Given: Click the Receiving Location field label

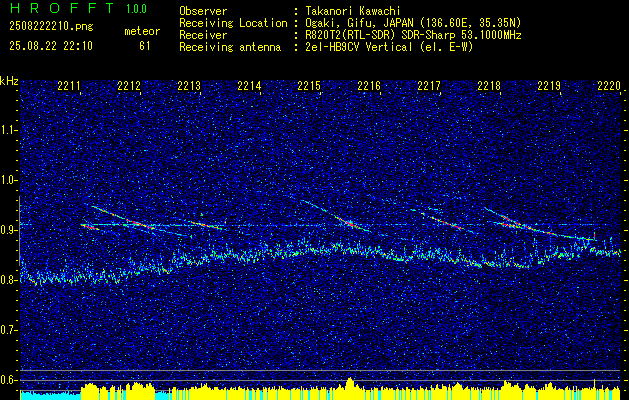Looking at the screenshot, I should pos(233,23).
